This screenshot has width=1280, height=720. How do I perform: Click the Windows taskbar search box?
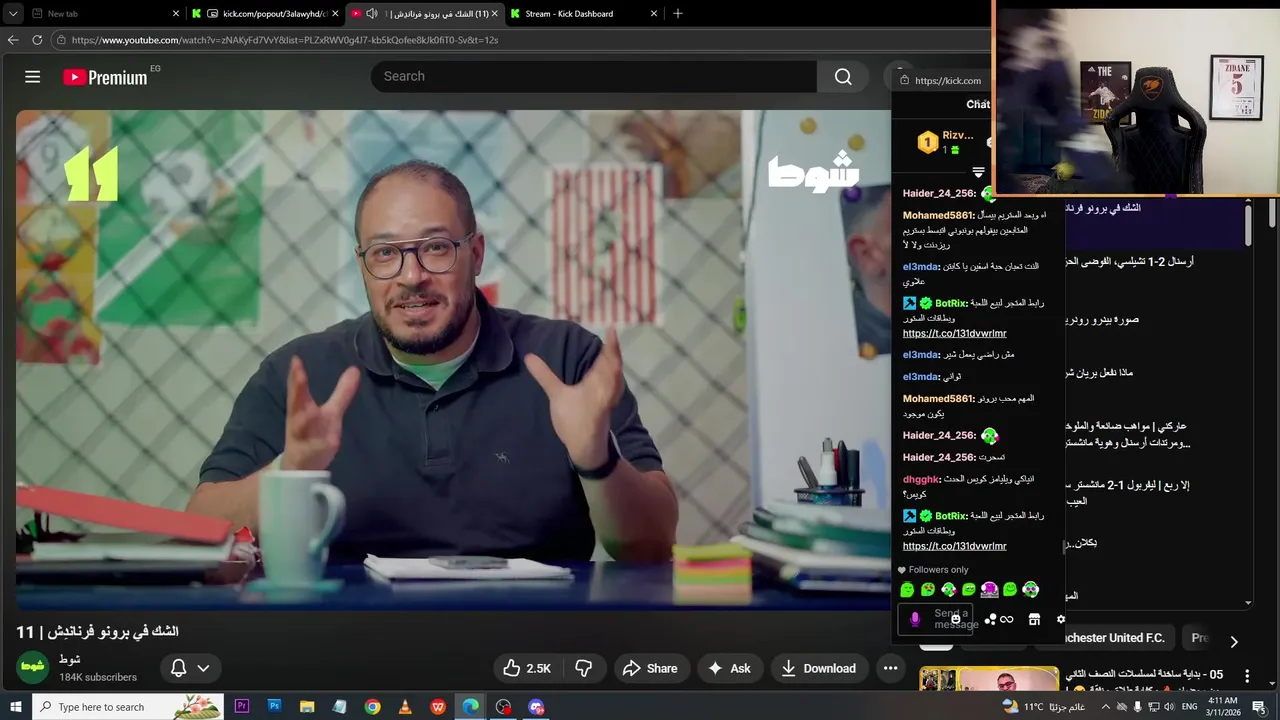click(130, 707)
